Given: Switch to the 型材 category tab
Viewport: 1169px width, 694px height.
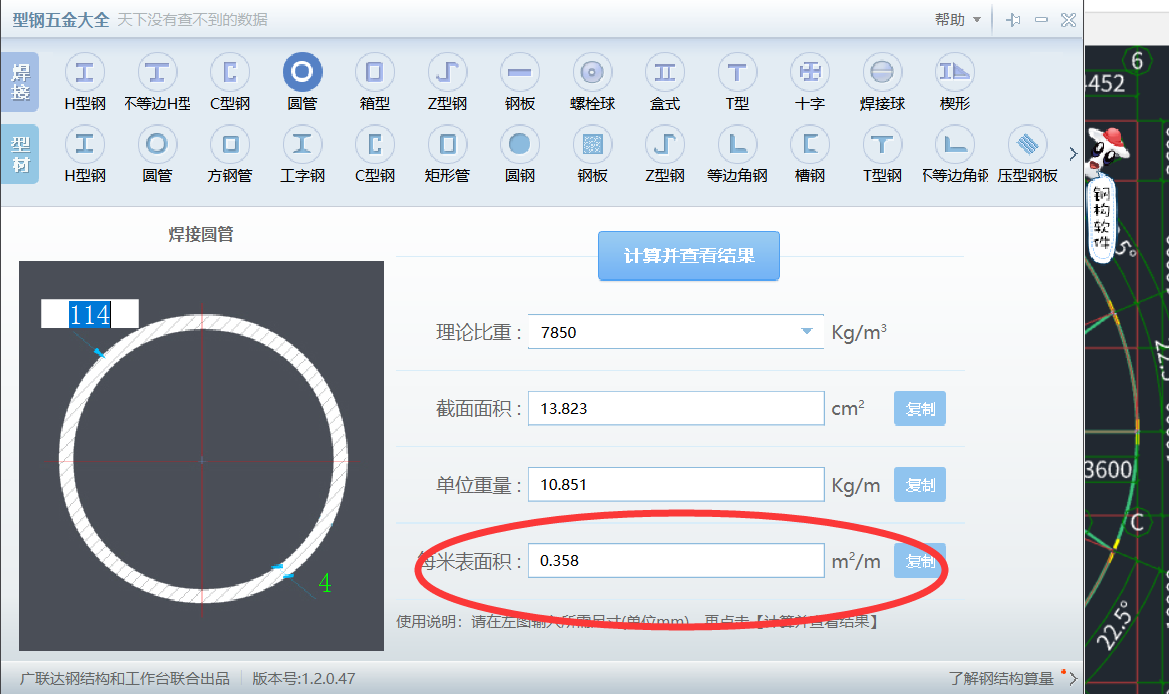Looking at the screenshot, I should [x=21, y=153].
